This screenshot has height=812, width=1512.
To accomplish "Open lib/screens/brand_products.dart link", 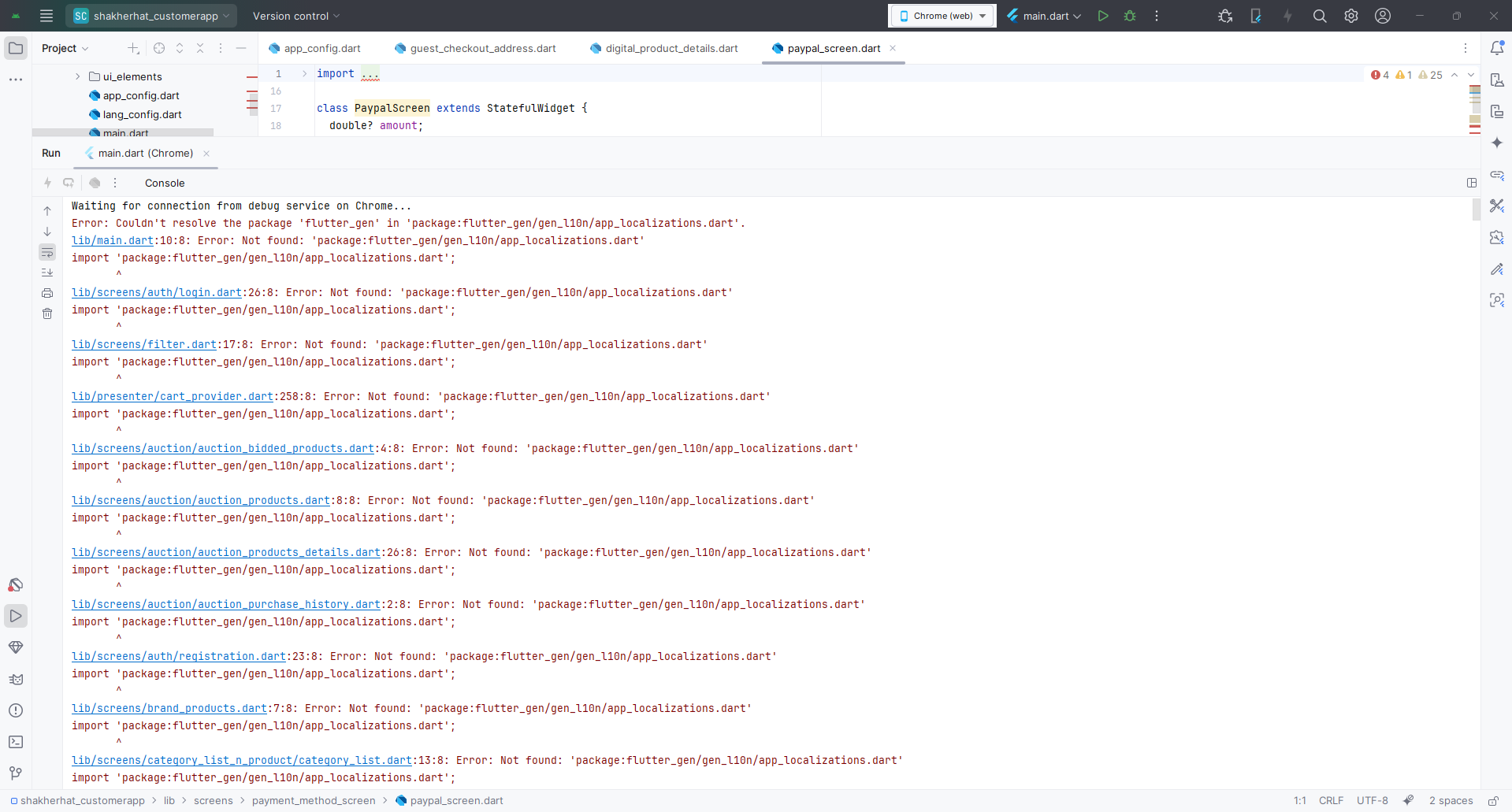I will (169, 708).
